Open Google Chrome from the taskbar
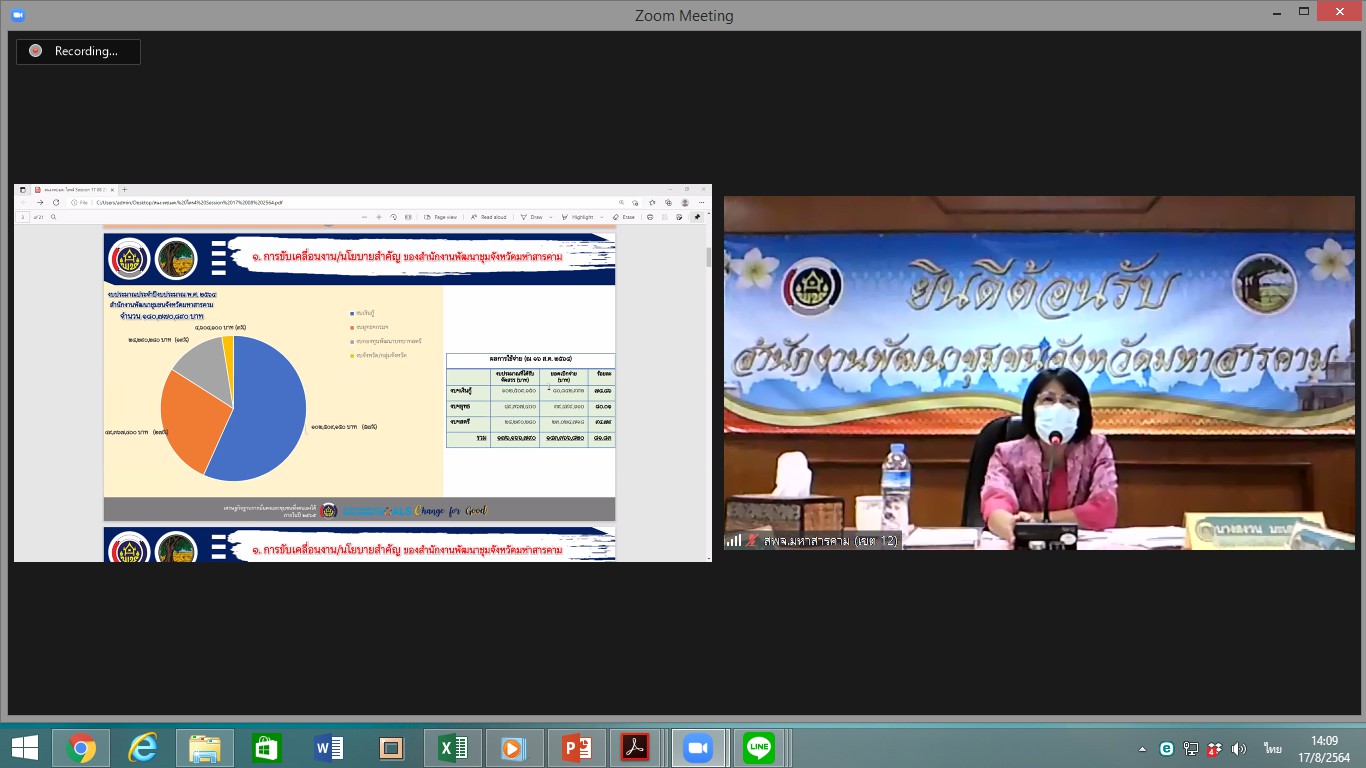Viewport: 1366px width, 768px height. [81, 747]
